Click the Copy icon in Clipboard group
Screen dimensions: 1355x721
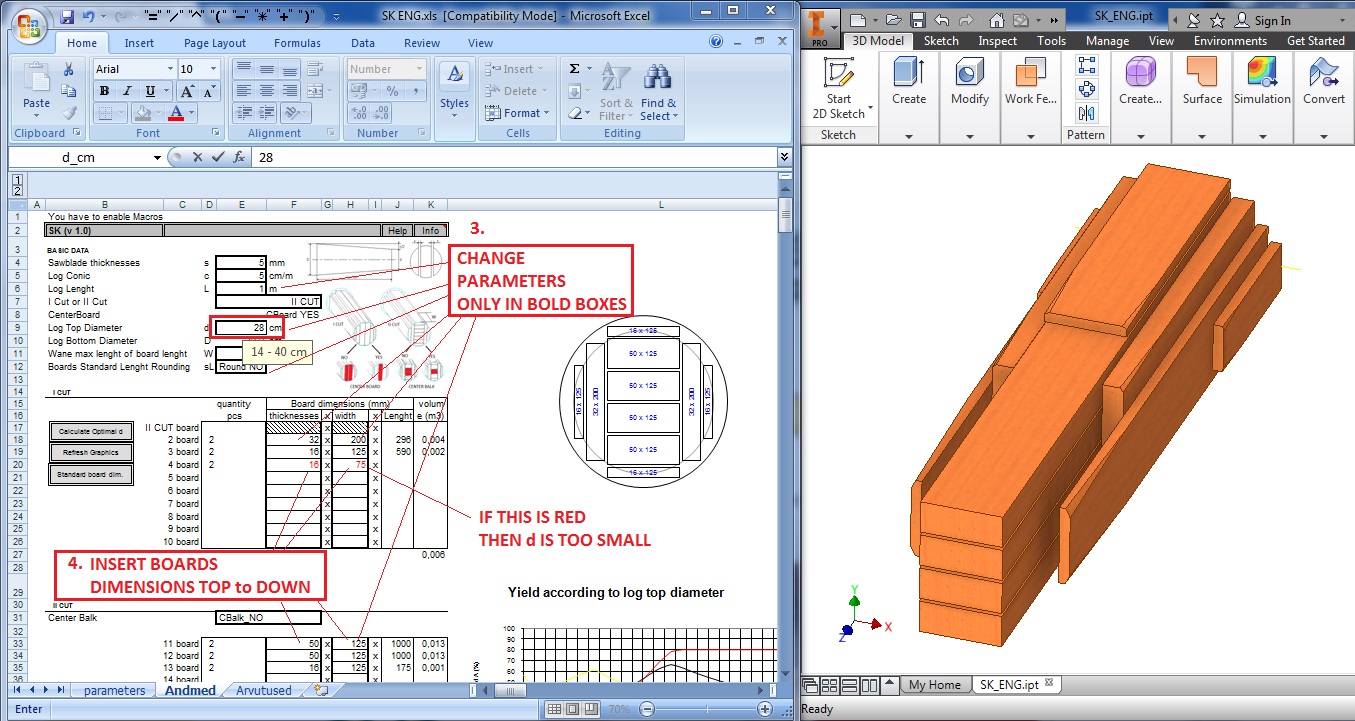(x=69, y=91)
